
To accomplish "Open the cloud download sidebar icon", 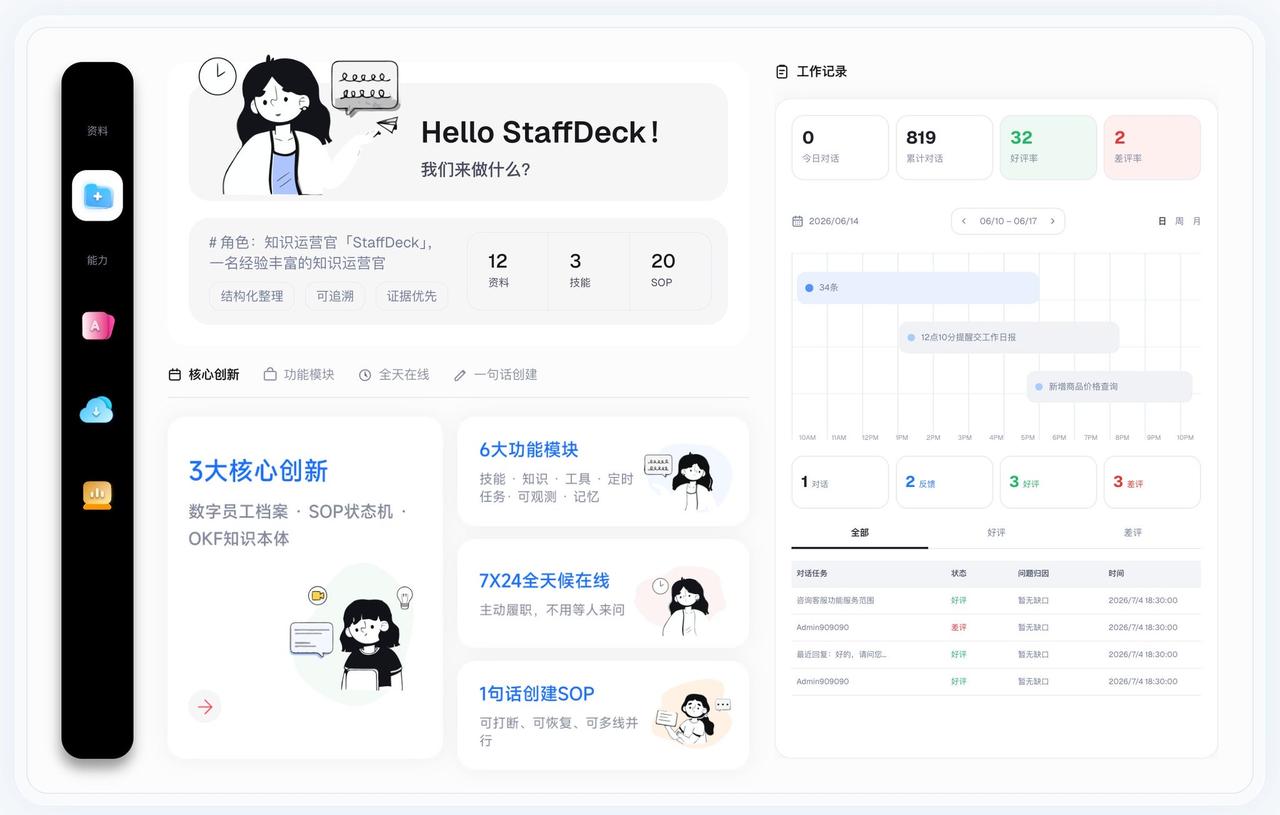I will tap(97, 409).
